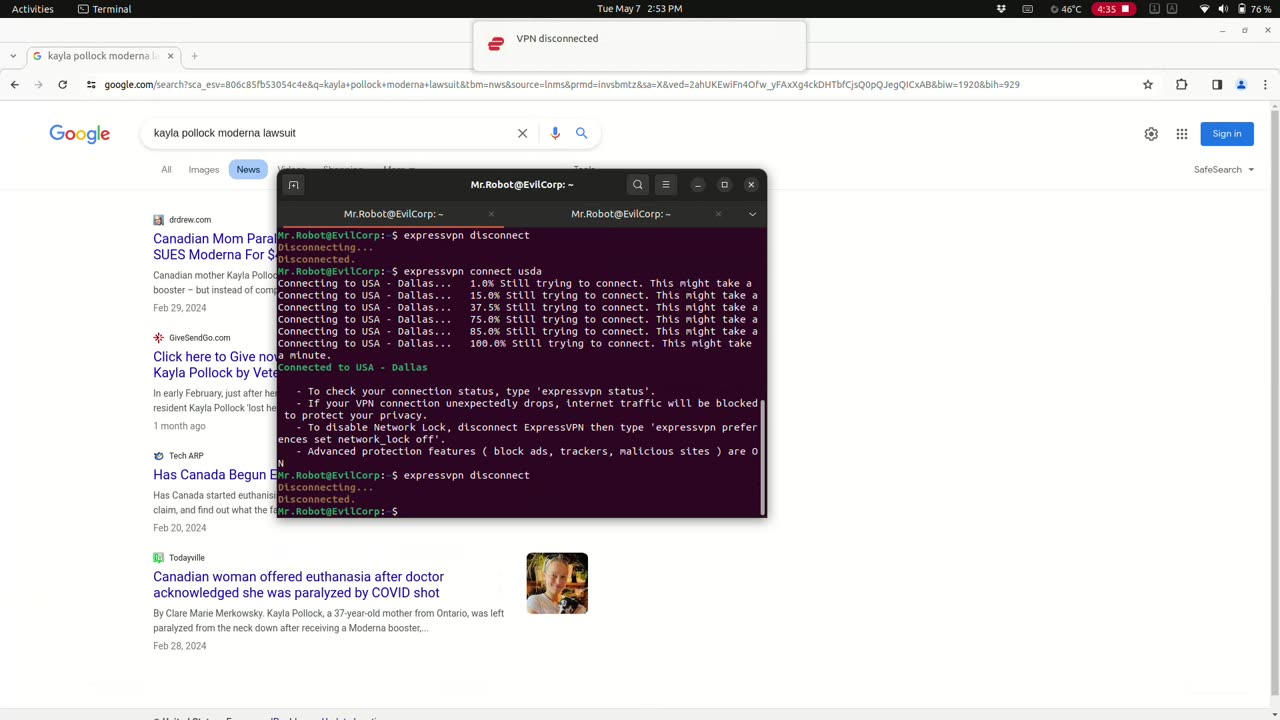Open the Chrome profile avatar icon

click(x=1241, y=85)
